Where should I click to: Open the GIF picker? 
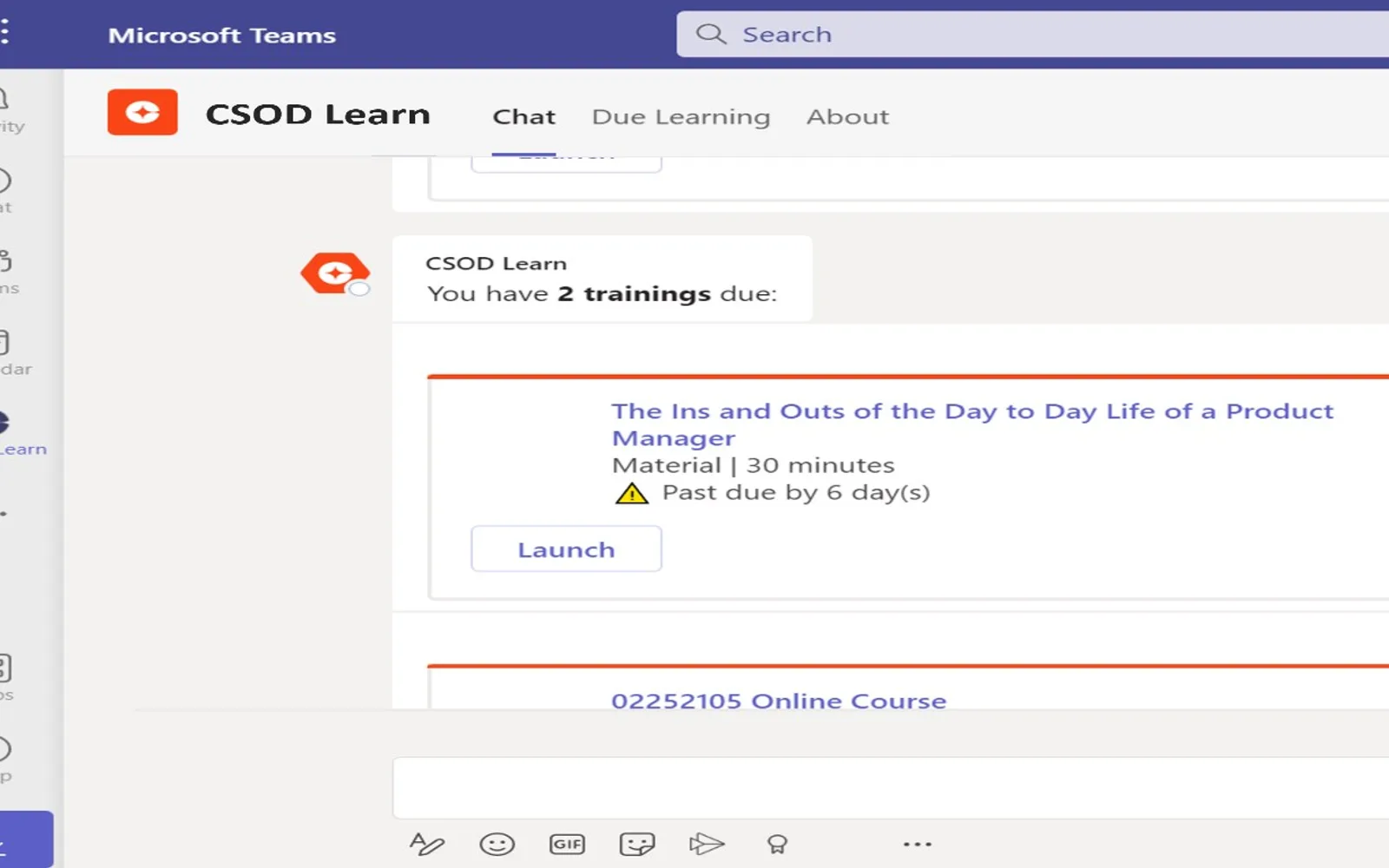click(x=567, y=844)
